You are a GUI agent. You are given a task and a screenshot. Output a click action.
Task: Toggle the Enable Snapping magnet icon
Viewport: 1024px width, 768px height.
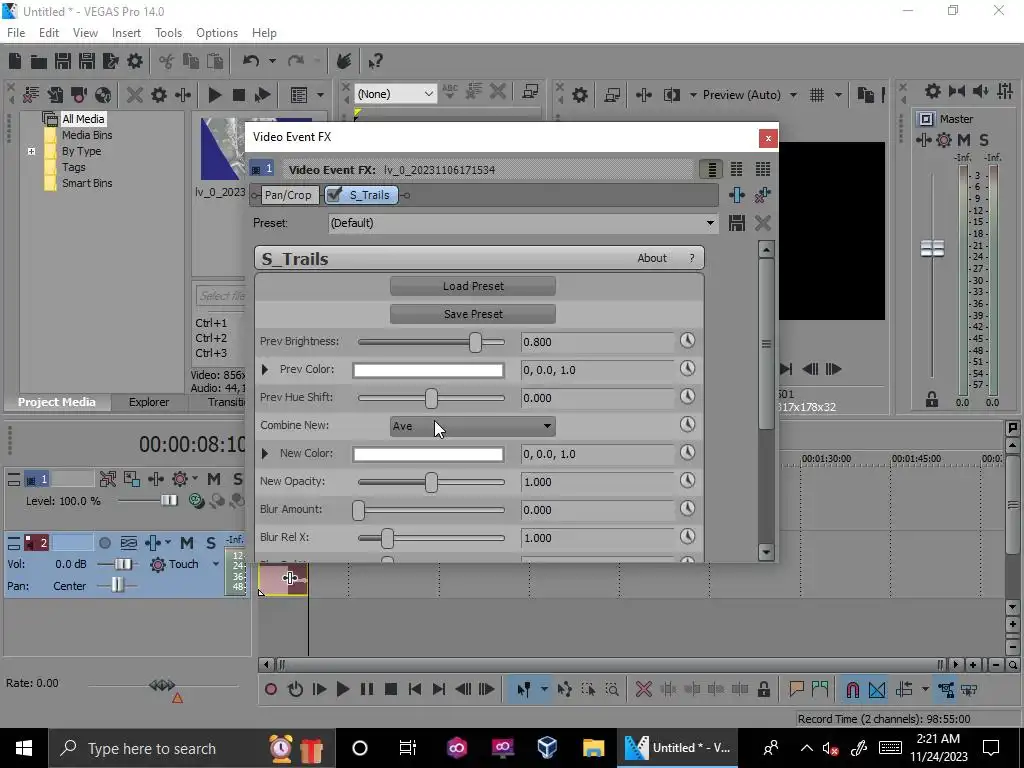pyautogui.click(x=852, y=689)
